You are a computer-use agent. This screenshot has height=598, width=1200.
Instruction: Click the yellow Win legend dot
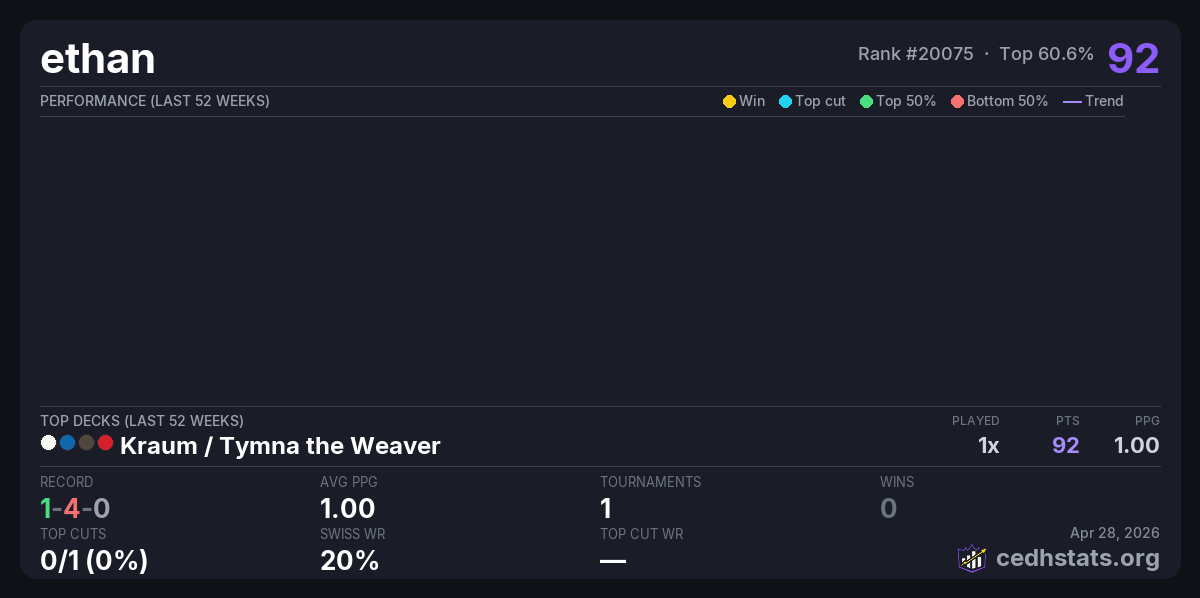tap(729, 101)
